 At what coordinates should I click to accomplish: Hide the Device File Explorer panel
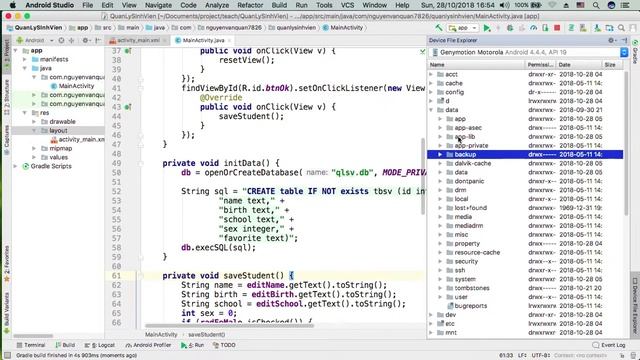[x=624, y=40]
